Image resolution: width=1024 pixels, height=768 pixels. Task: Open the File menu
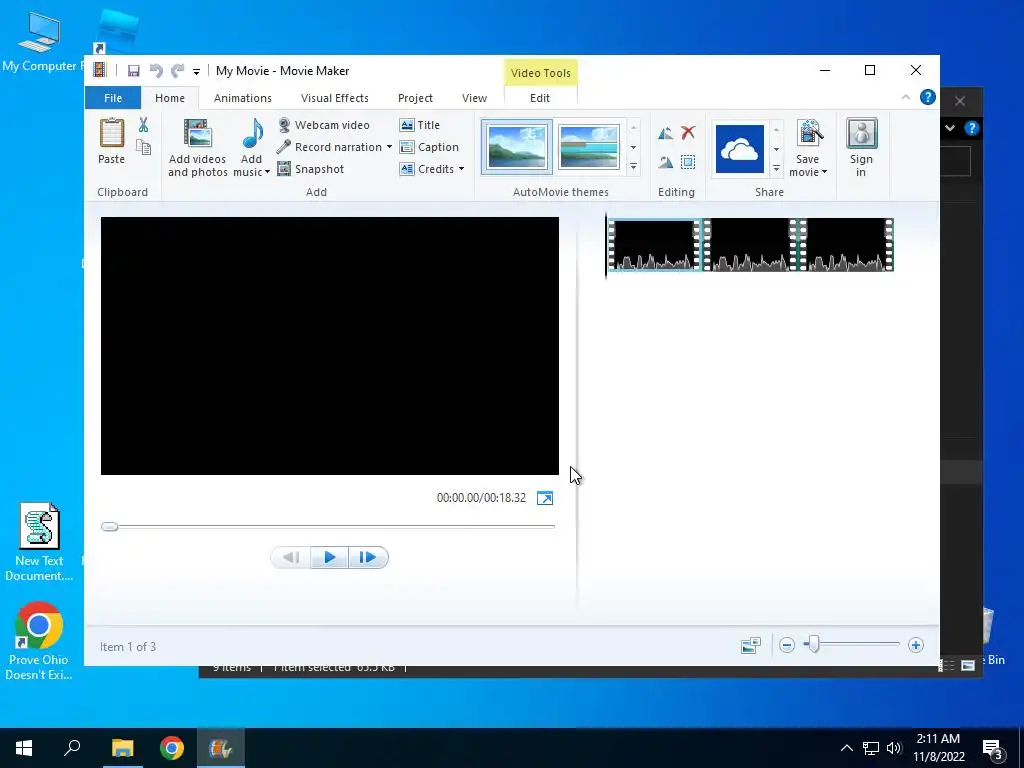click(113, 98)
